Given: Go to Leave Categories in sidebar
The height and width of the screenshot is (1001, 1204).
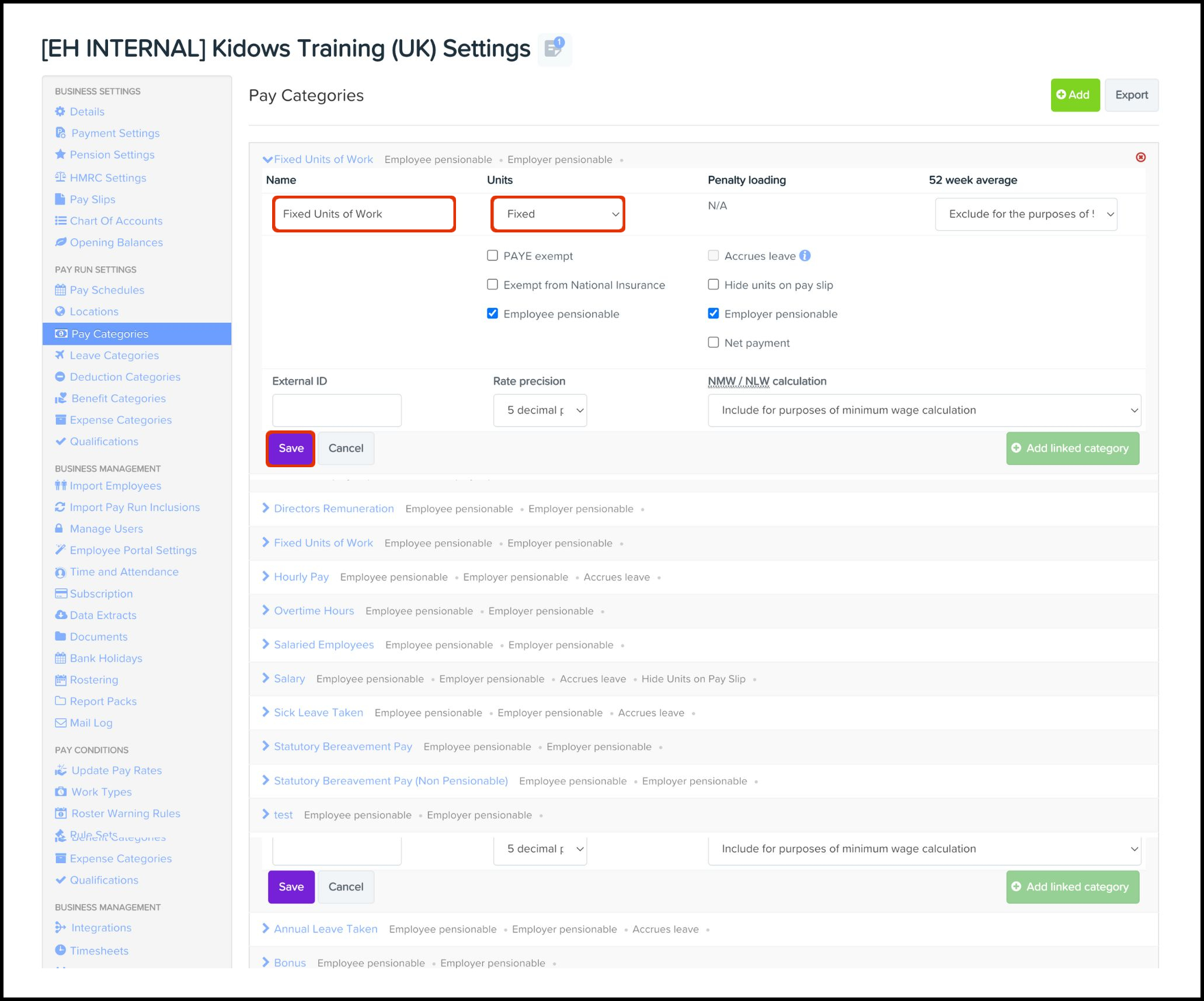Looking at the screenshot, I should click(x=114, y=356).
